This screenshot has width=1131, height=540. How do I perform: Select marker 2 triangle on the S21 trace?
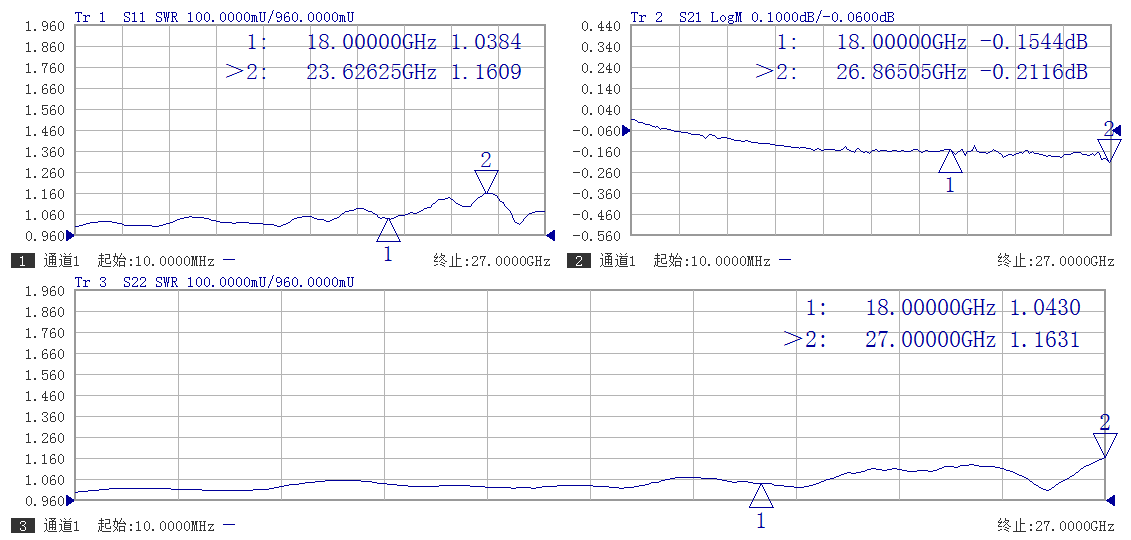[1108, 149]
